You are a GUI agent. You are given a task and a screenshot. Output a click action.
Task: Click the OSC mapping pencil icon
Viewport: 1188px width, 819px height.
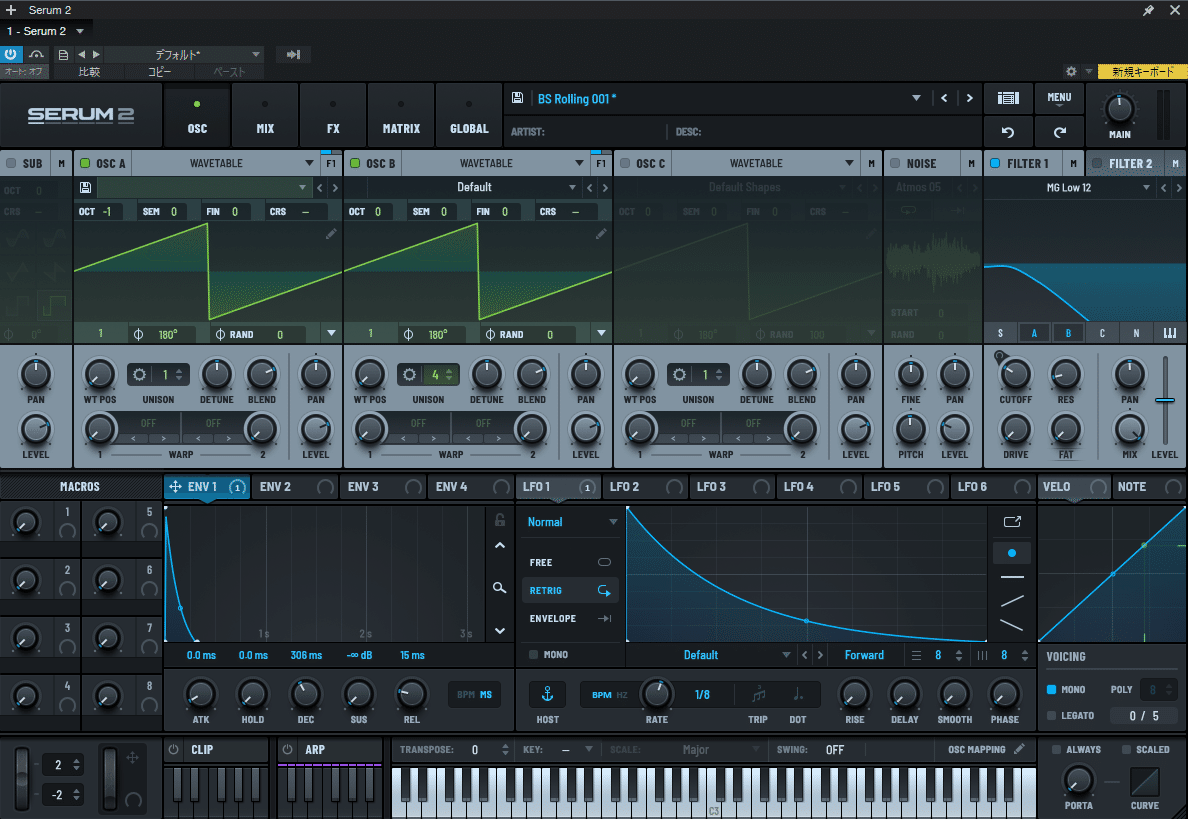[x=1019, y=749]
